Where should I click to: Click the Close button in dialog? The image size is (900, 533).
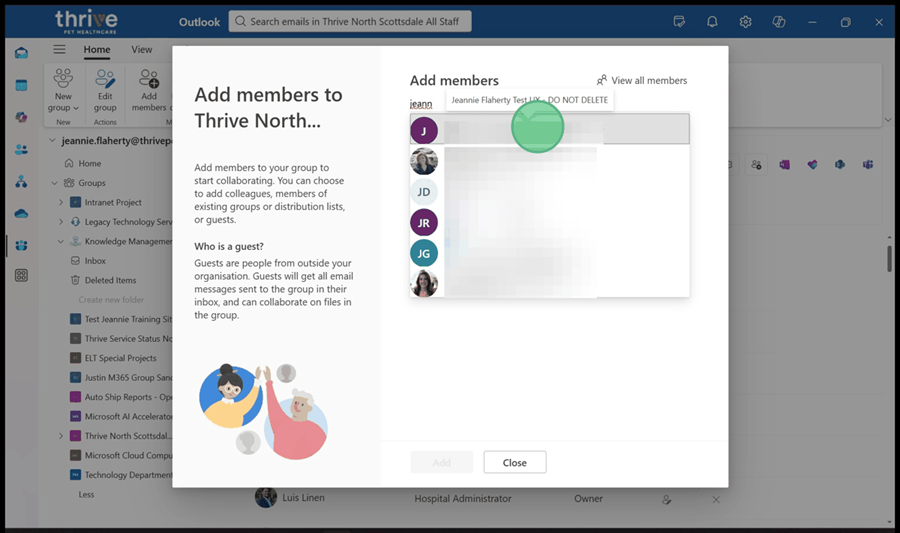click(514, 462)
